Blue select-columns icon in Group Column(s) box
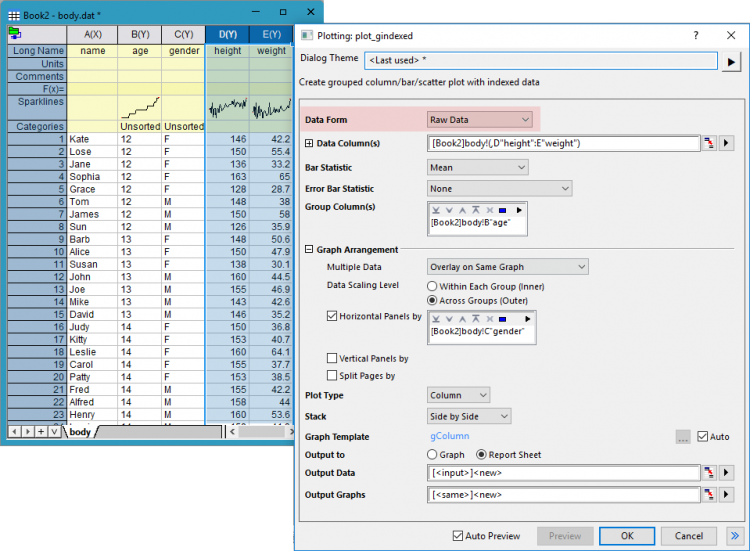 click(x=502, y=210)
